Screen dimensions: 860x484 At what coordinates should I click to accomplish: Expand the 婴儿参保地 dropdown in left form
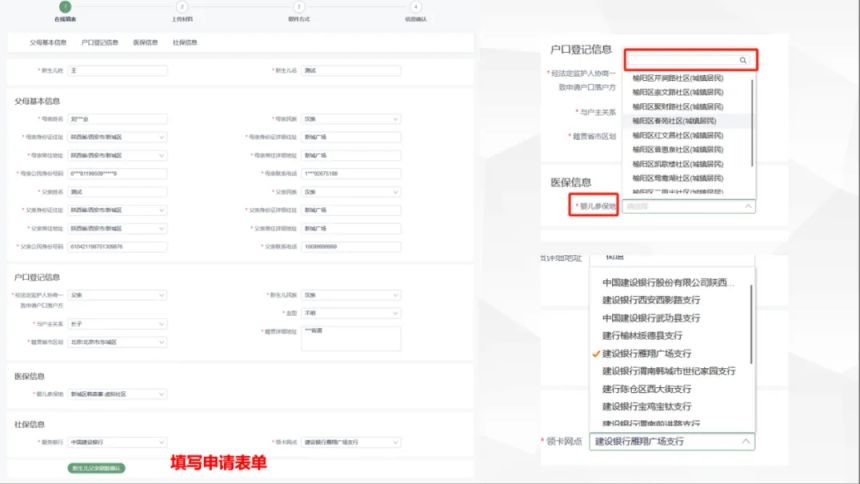[x=117, y=394]
